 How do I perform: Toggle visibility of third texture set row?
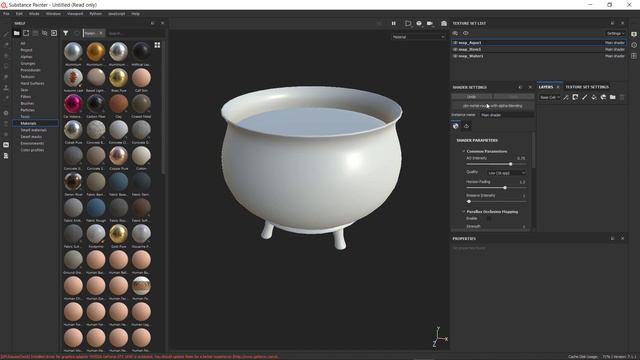(455, 56)
